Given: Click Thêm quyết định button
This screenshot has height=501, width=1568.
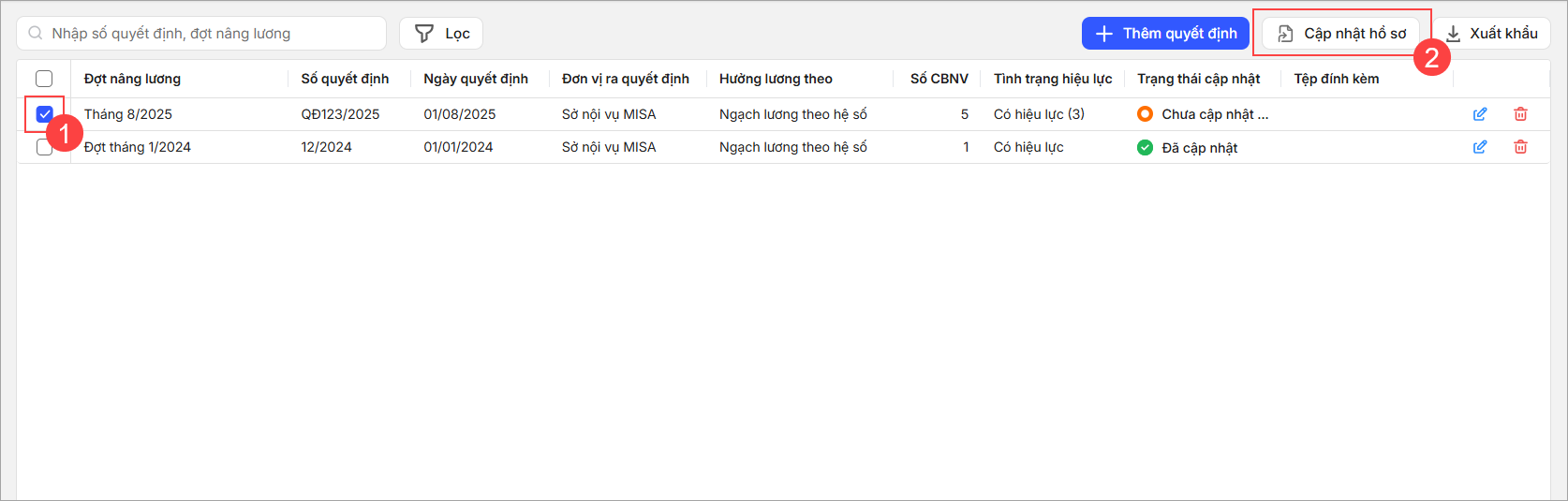Looking at the screenshot, I should point(1165,34).
